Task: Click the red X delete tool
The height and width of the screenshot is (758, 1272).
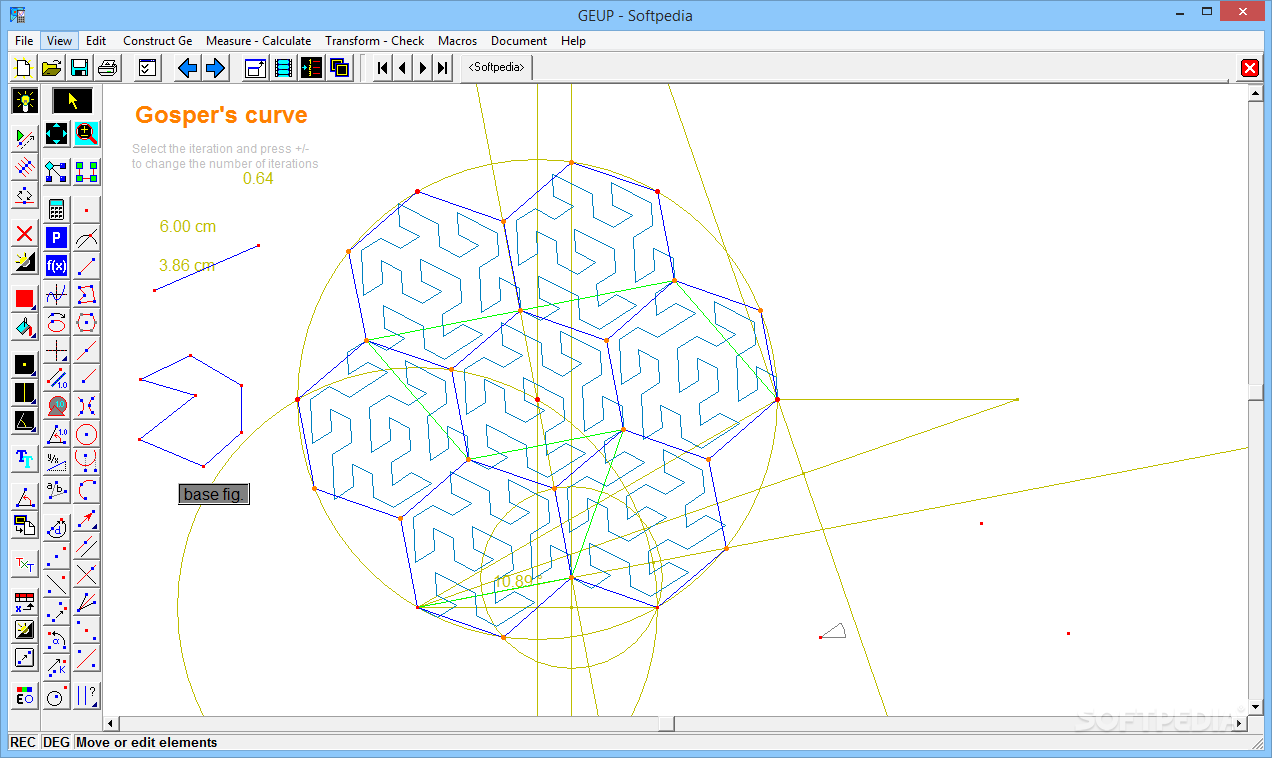Action: coord(25,234)
